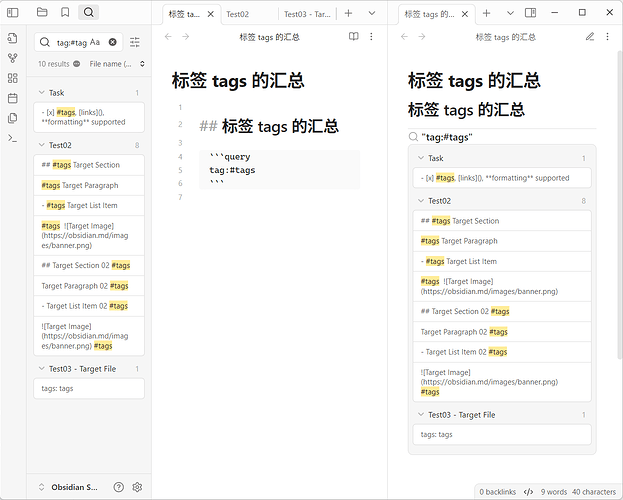Minimize the Obsidian window
This screenshot has height=500, width=623.
[555, 13]
